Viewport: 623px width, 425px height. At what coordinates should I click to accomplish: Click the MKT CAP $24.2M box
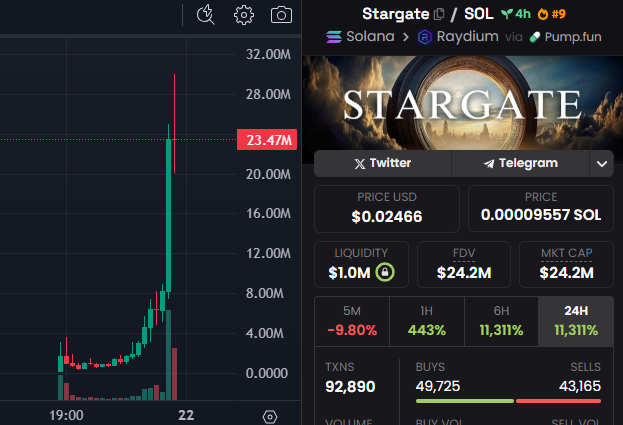(567, 265)
